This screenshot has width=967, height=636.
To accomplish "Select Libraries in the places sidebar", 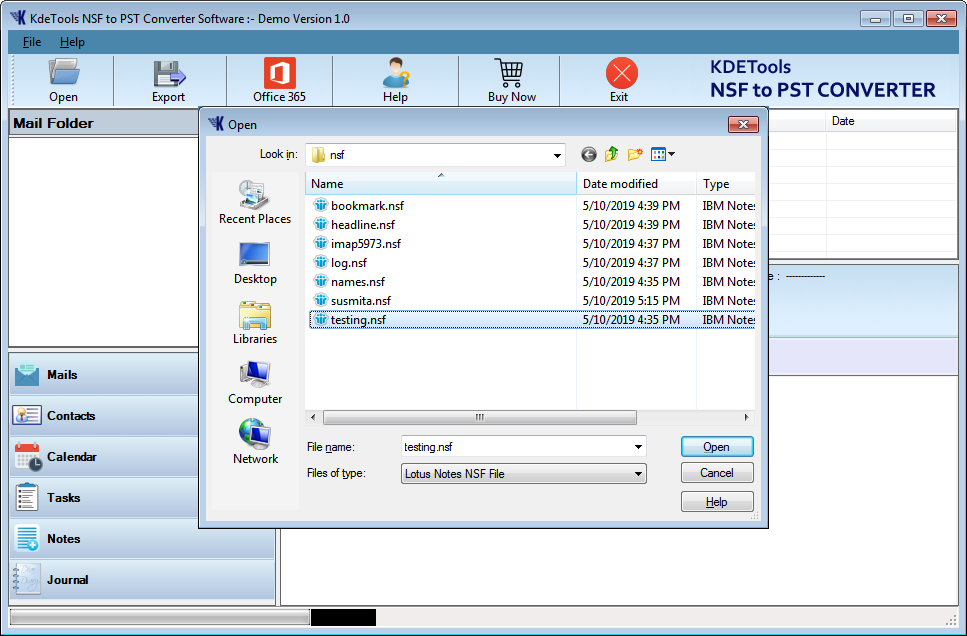I will pos(255,322).
